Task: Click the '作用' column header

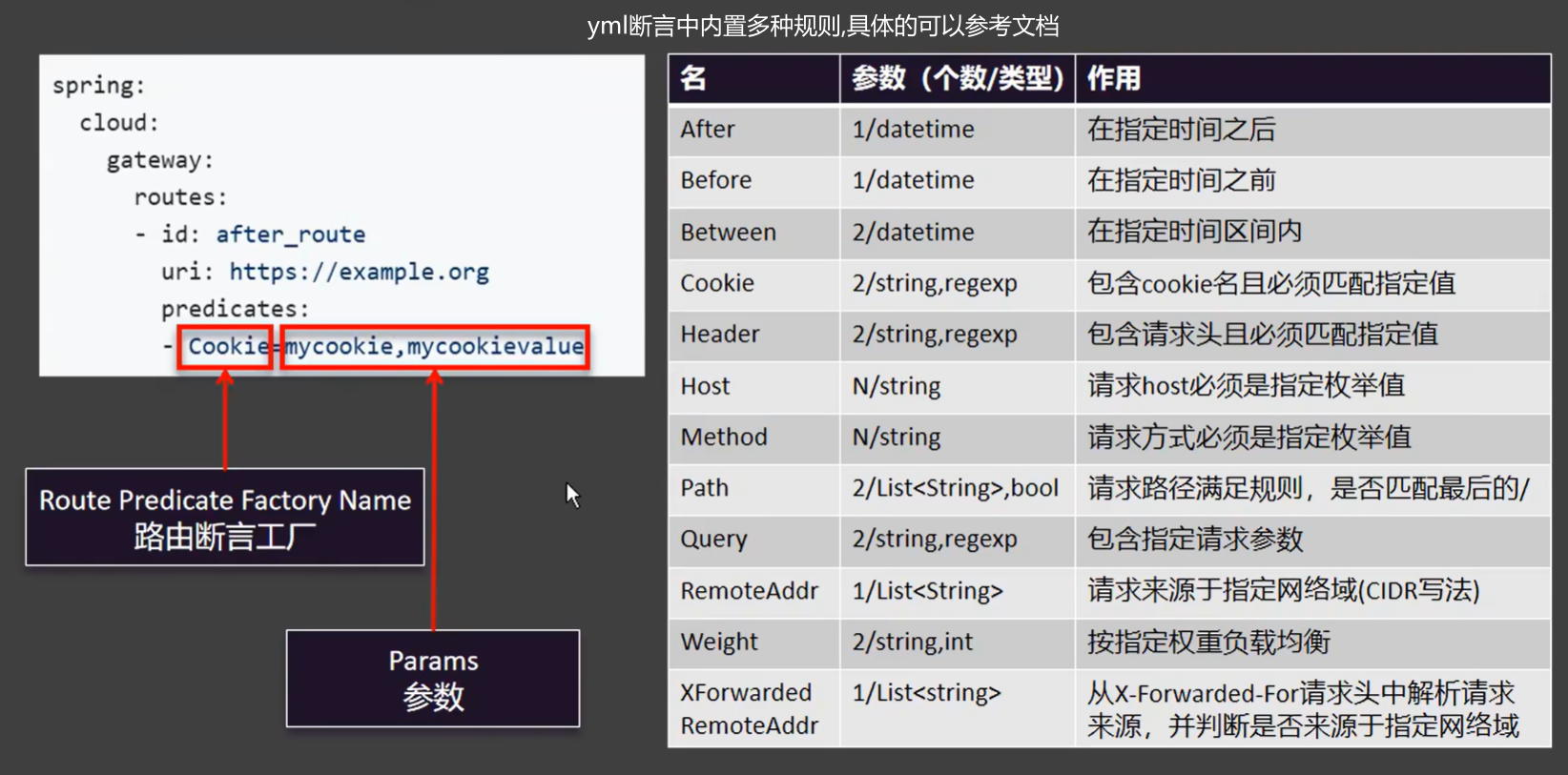Action: pos(1312,79)
